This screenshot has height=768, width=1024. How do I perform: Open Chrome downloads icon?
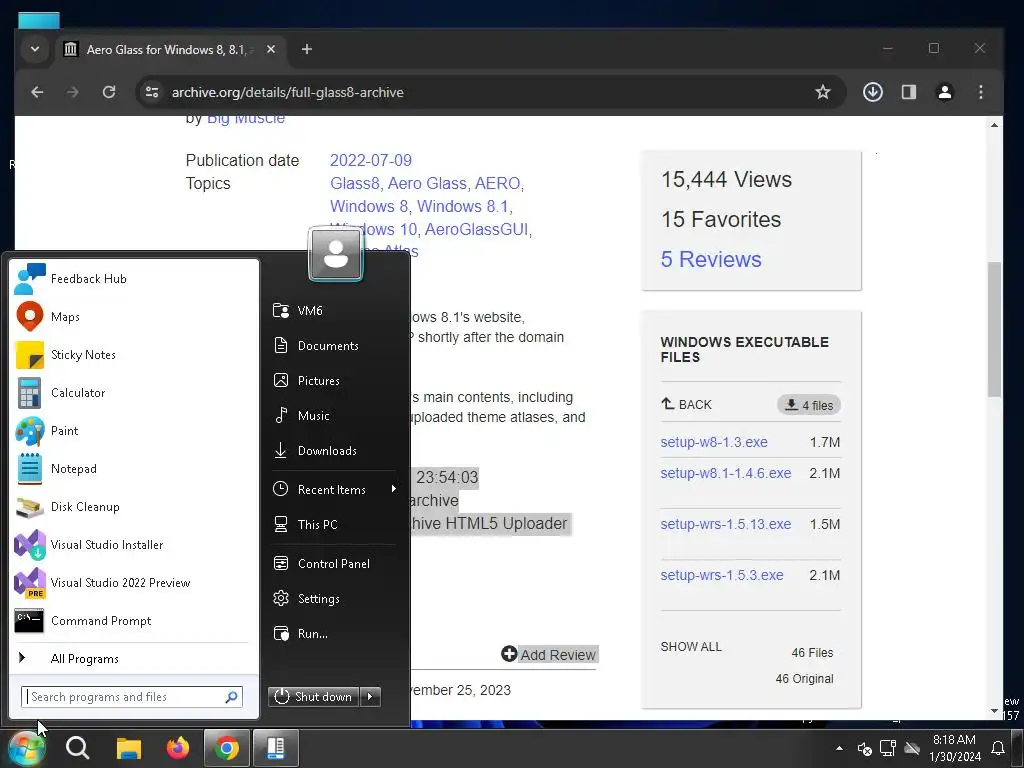[872, 92]
